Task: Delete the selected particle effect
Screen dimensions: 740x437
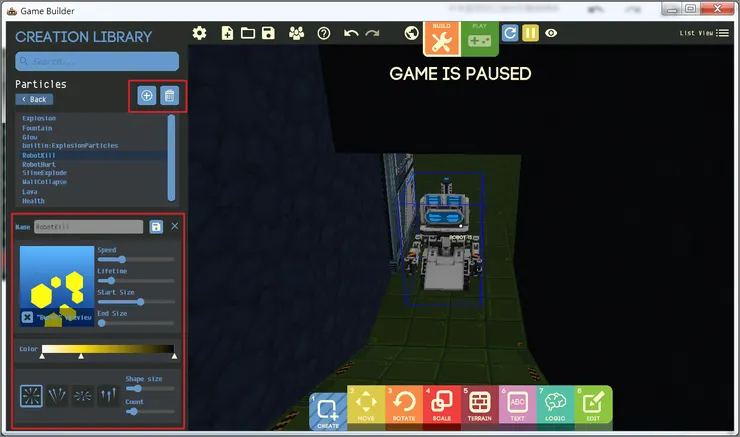Action: (x=169, y=96)
